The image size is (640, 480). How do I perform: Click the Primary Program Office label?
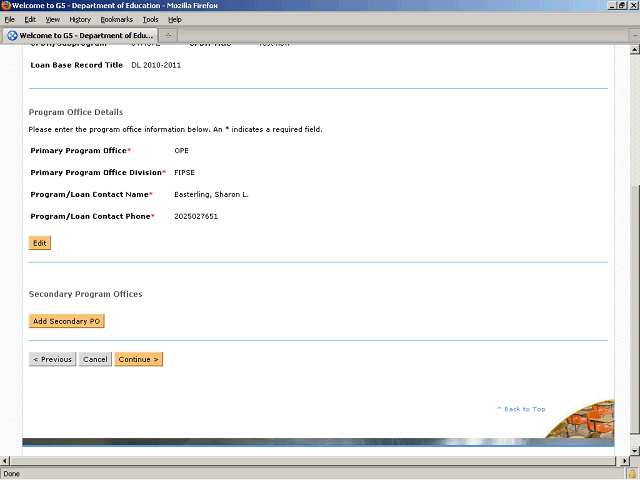pos(79,151)
